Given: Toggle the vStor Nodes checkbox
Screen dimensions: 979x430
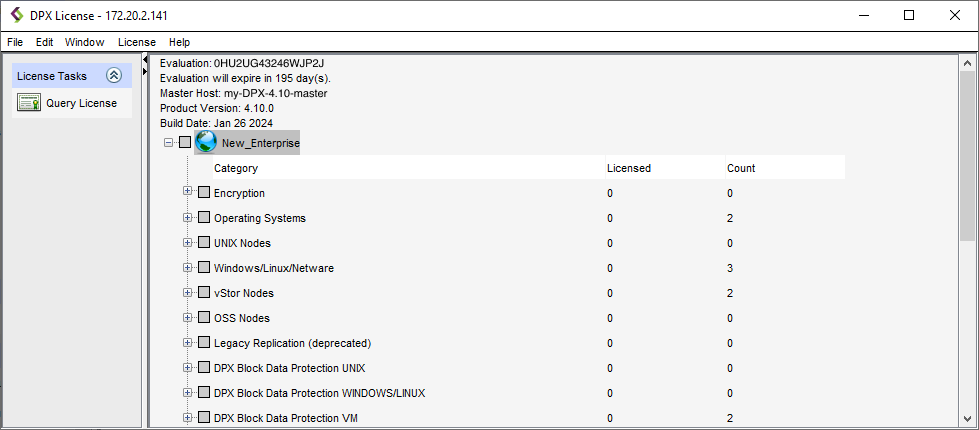Looking at the screenshot, I should point(204,293).
